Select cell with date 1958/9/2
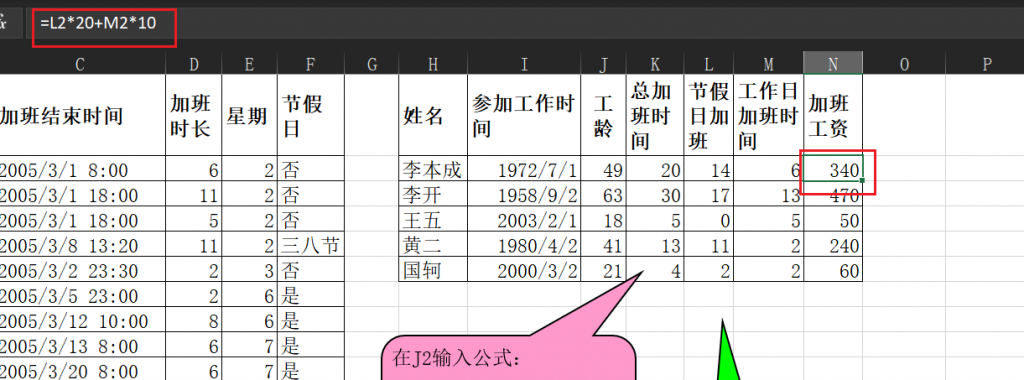 tap(524, 195)
